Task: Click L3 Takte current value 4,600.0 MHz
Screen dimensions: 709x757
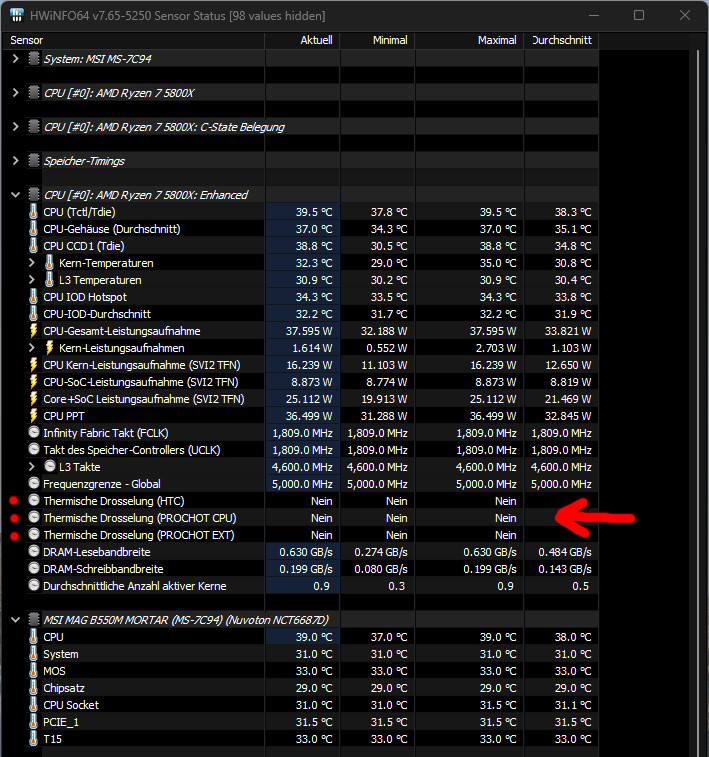Action: click(x=302, y=467)
